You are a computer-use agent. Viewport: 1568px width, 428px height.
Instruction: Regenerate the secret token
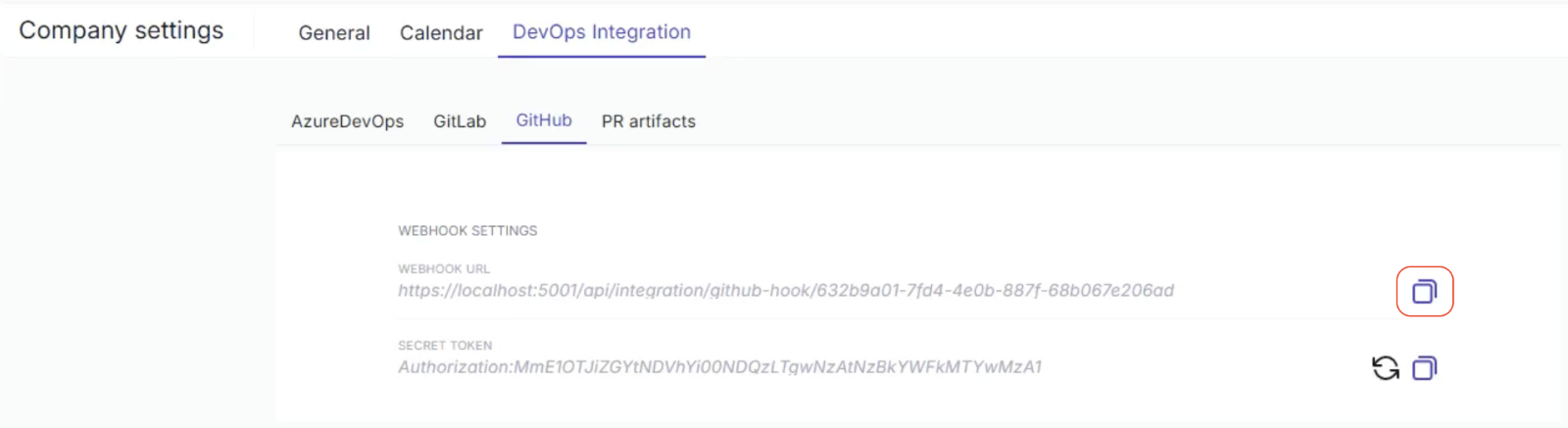pos(1385,368)
